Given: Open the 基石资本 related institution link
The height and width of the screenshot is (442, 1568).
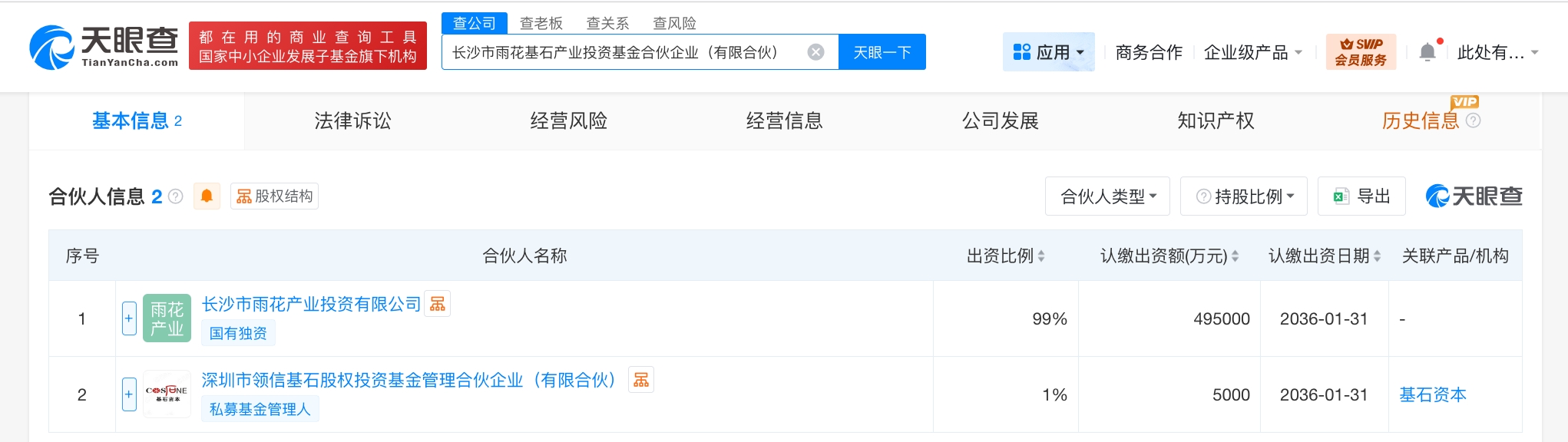Looking at the screenshot, I should point(1432,394).
